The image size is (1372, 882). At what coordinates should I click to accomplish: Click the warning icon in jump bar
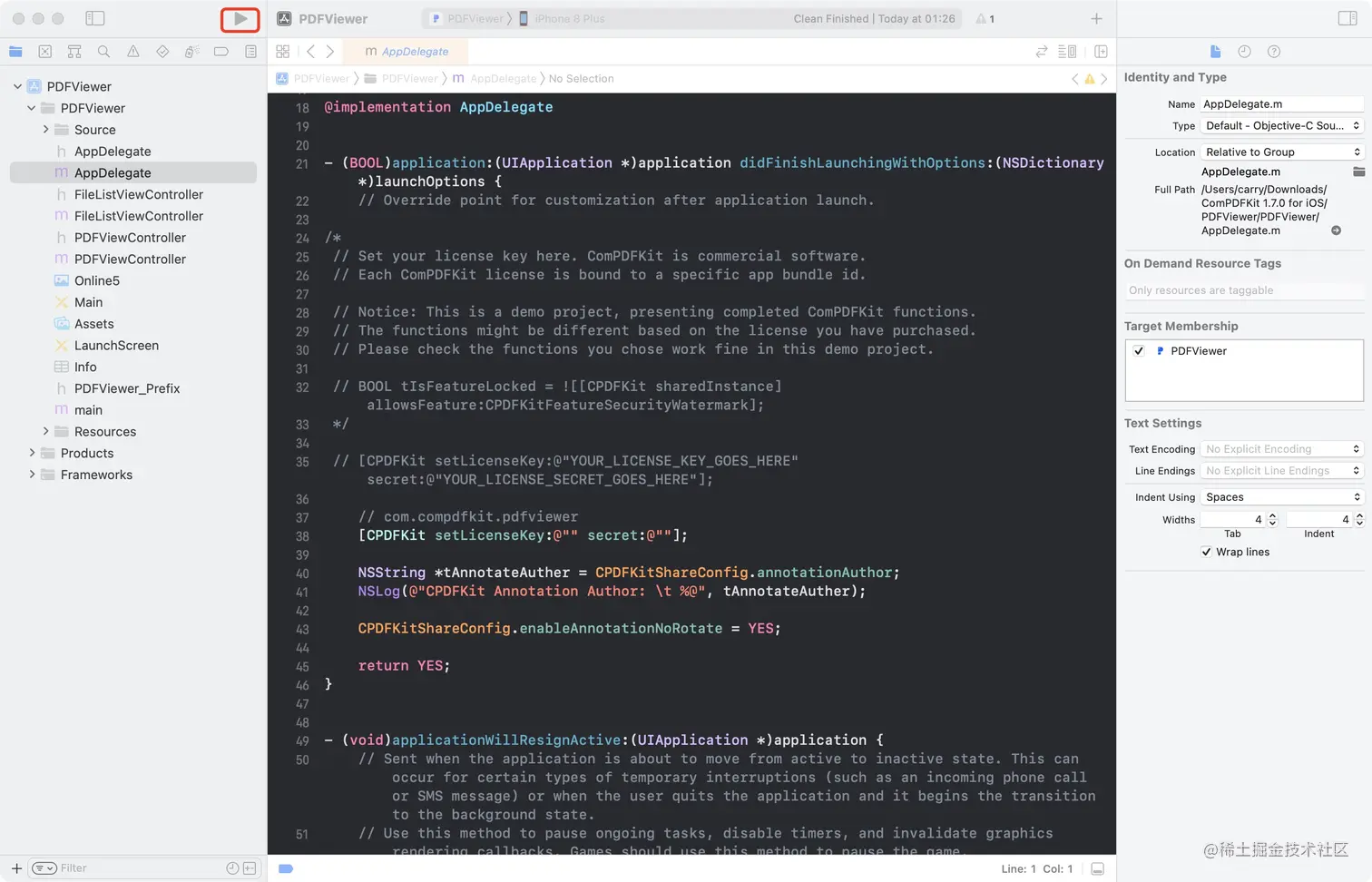pos(1090,79)
